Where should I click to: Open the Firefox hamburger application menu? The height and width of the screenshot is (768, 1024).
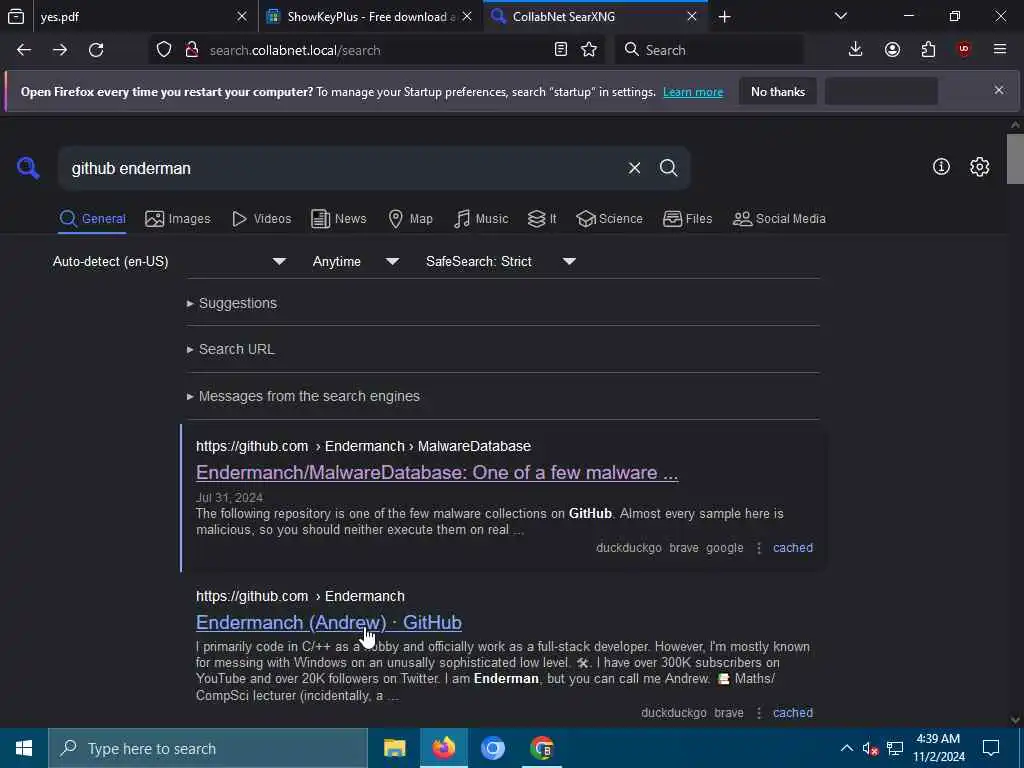[1000, 50]
